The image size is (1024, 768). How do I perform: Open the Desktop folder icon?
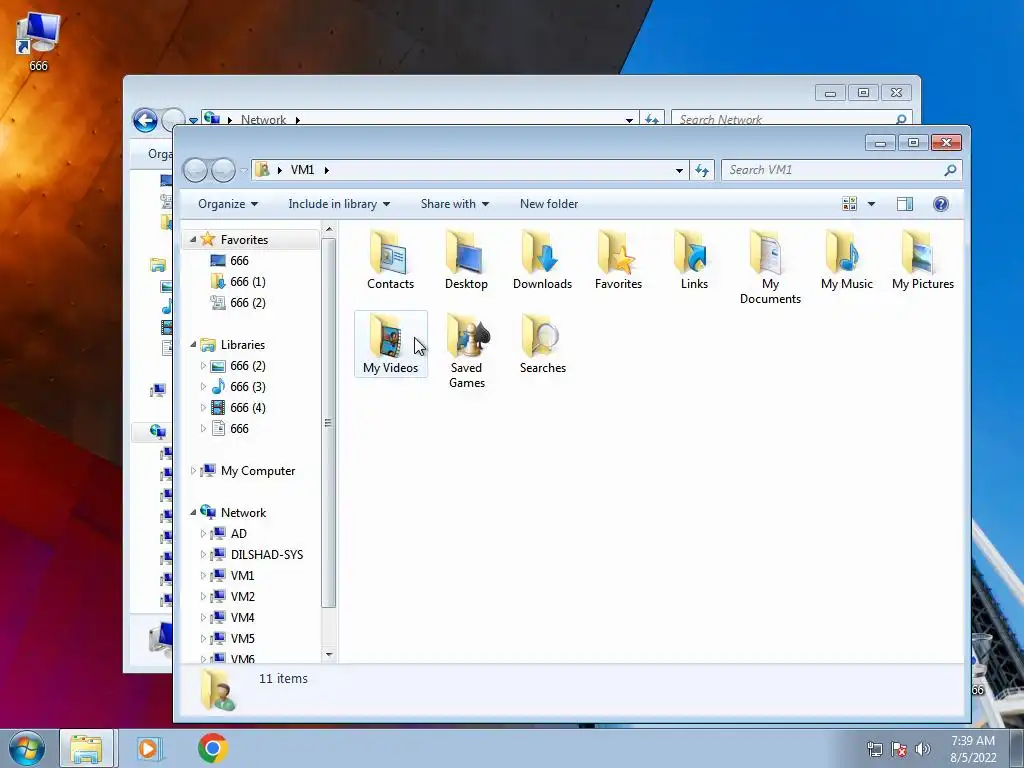coord(466,261)
